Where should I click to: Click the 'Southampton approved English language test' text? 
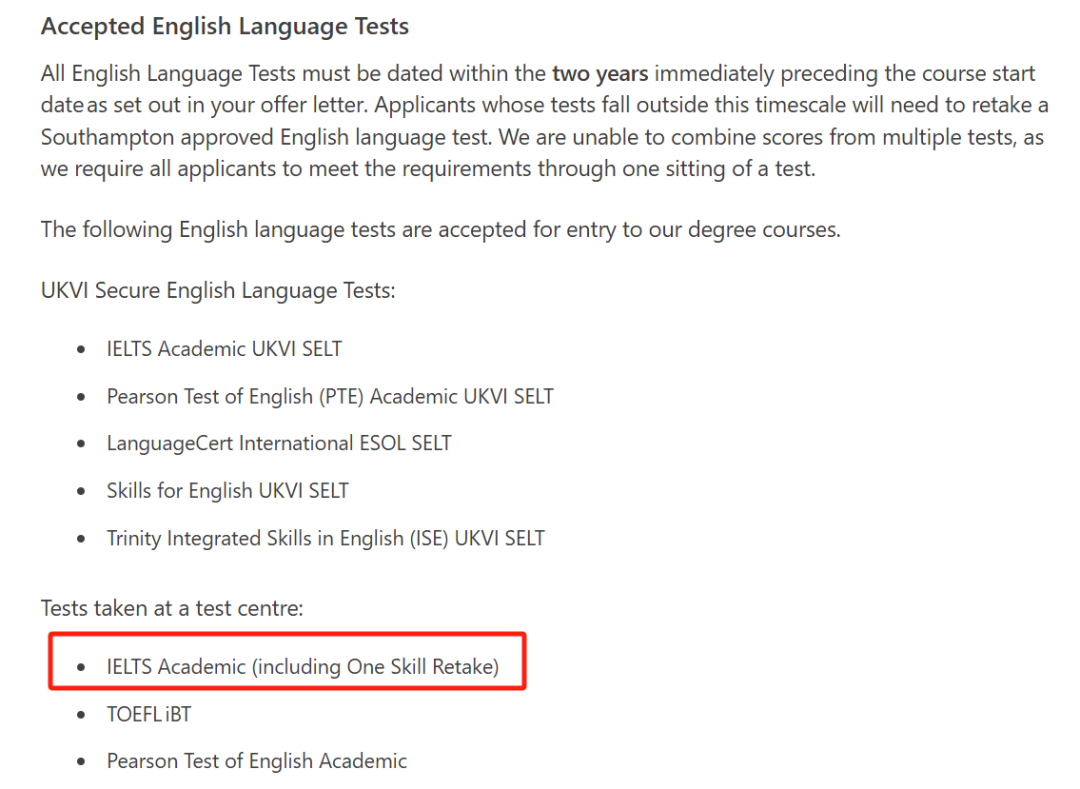click(x=265, y=137)
